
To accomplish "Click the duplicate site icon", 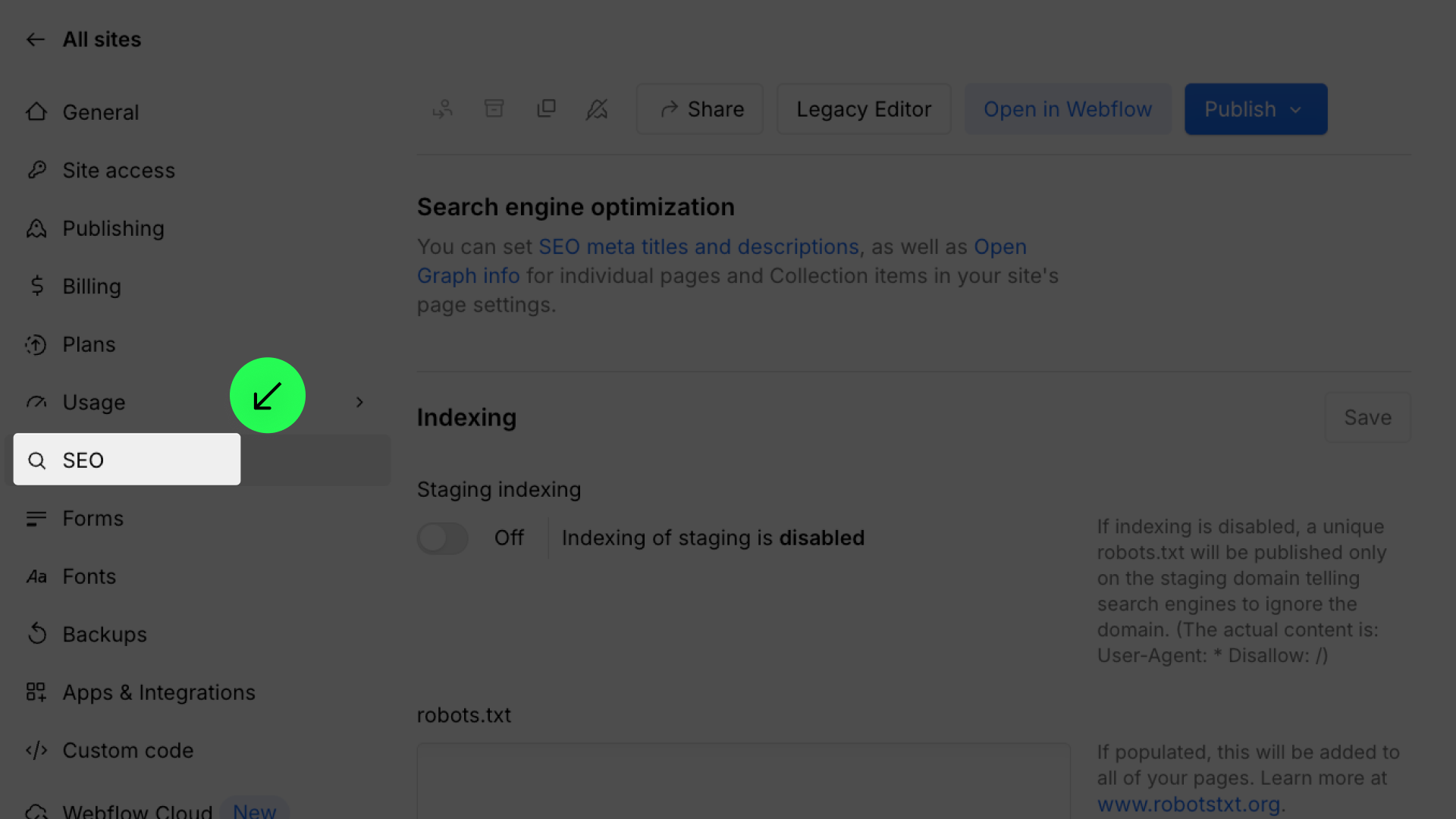I will tap(546, 109).
